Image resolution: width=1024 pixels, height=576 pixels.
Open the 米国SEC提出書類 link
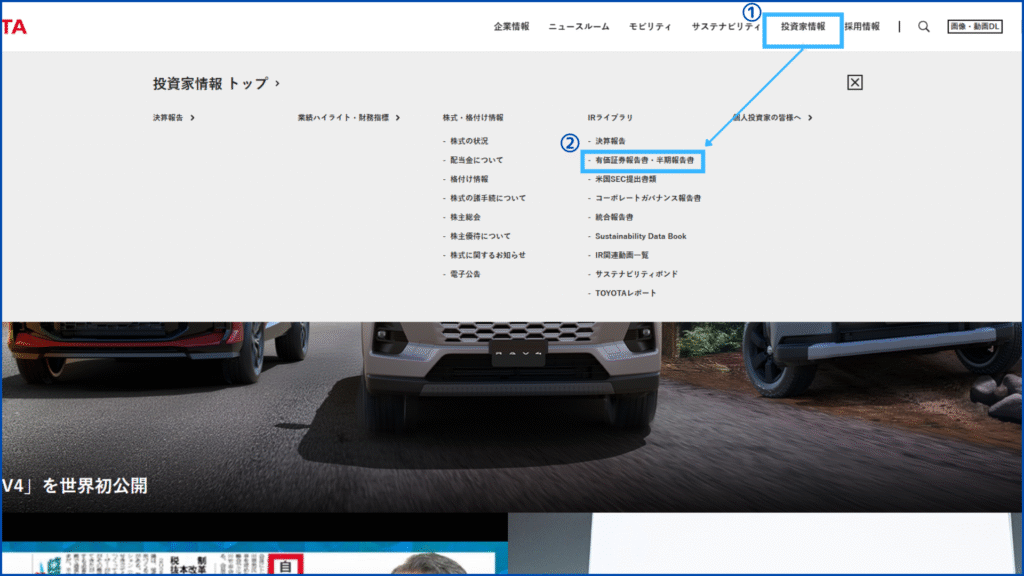point(626,179)
